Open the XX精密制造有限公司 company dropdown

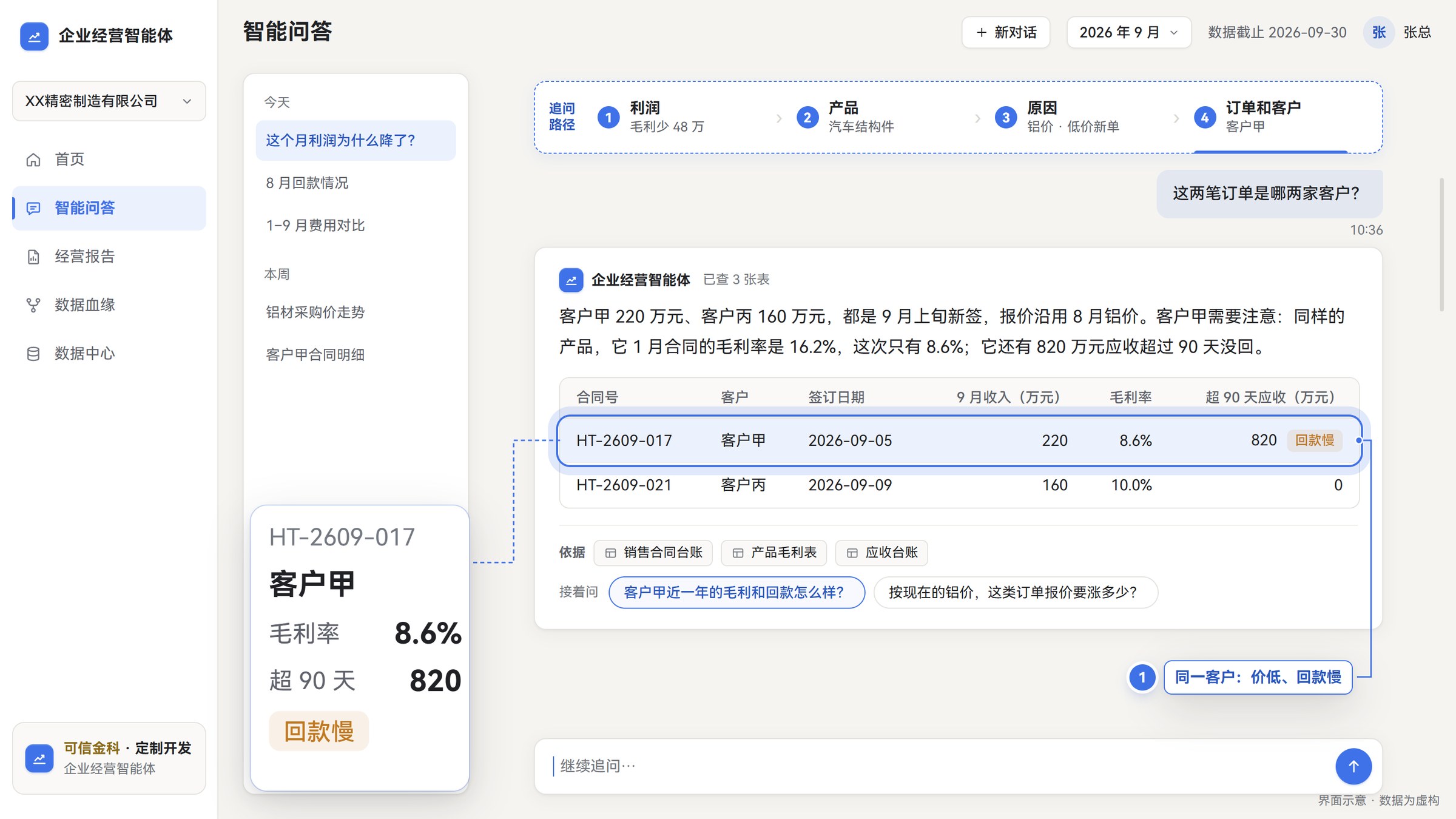point(109,101)
